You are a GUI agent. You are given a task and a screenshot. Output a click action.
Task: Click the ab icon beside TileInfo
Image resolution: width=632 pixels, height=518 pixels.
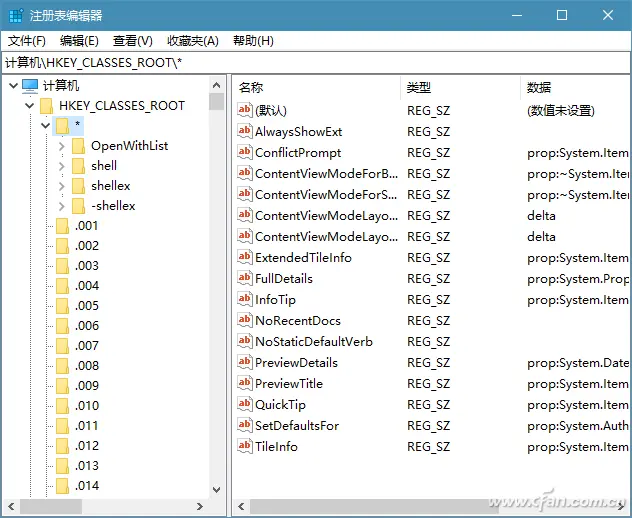245,445
